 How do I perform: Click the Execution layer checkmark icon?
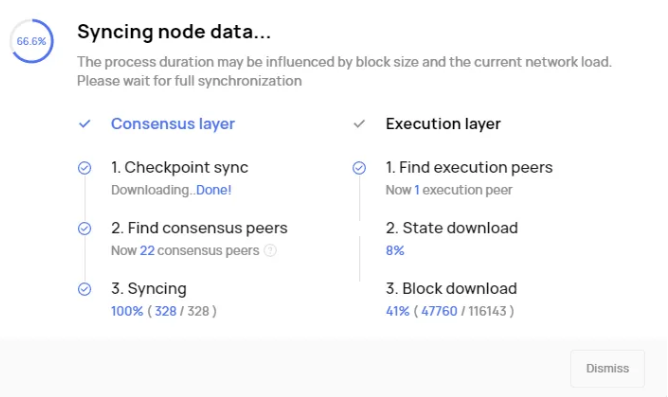point(359,124)
